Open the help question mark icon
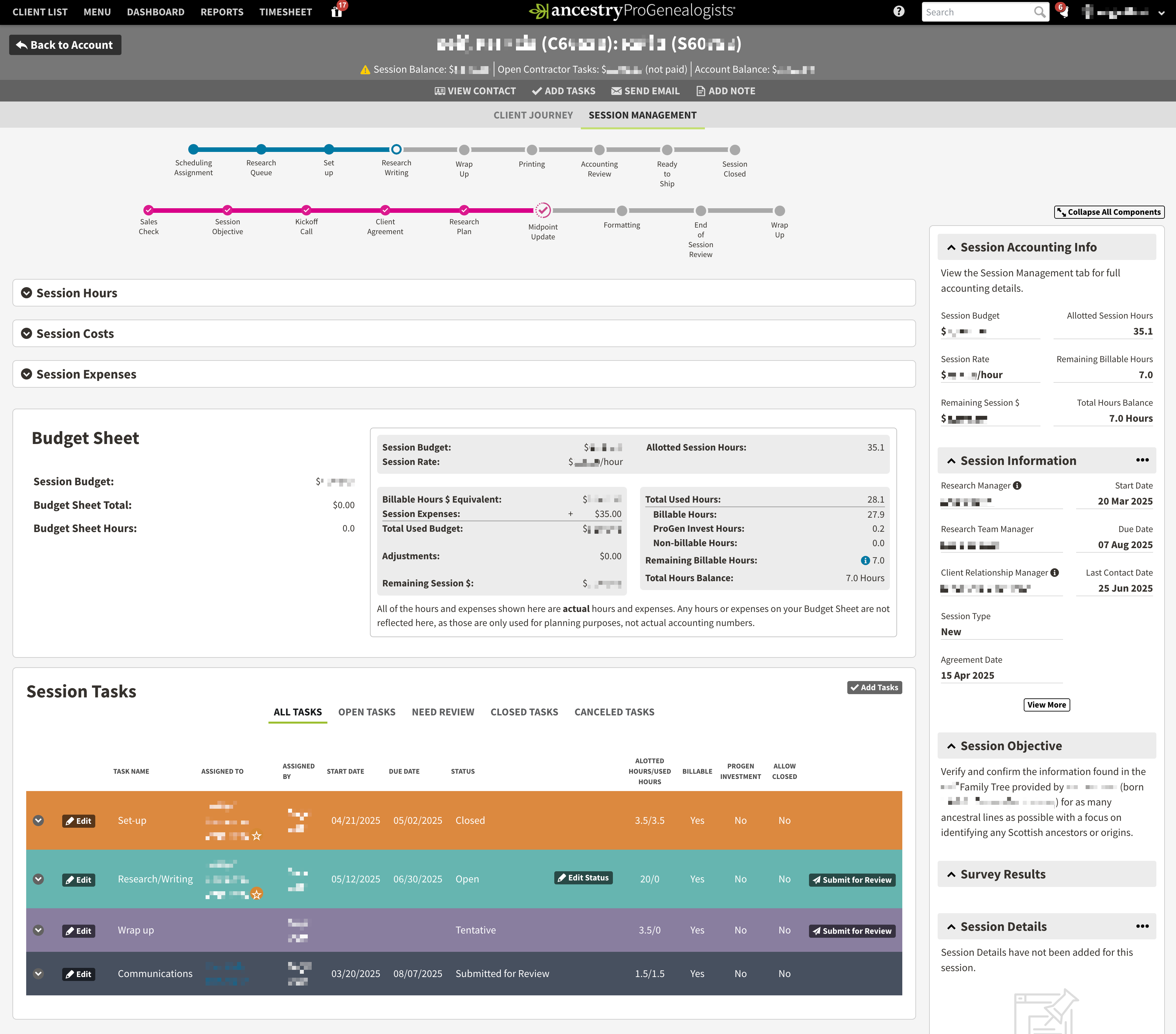This screenshot has width=1176, height=1034. click(899, 11)
